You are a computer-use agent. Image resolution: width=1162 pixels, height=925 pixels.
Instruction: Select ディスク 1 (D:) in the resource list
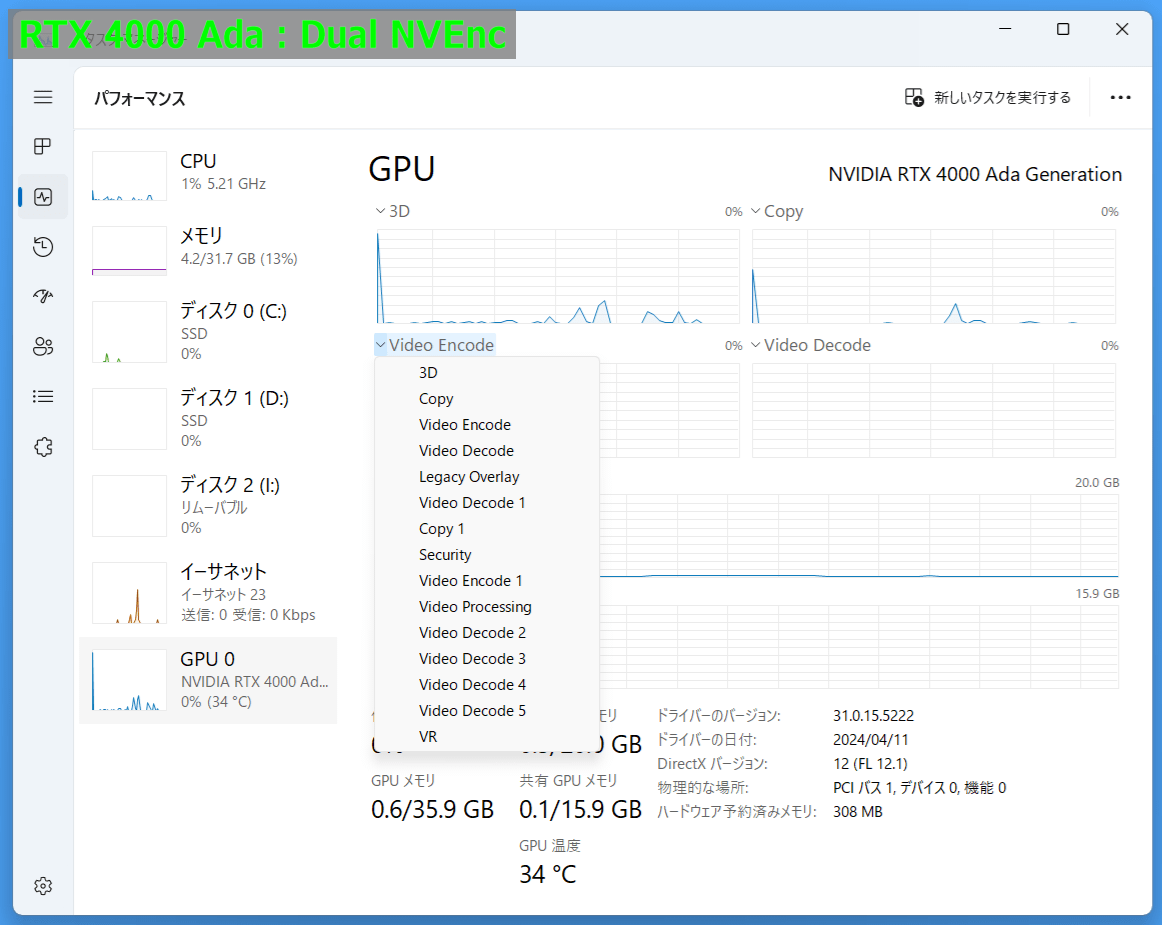click(208, 418)
